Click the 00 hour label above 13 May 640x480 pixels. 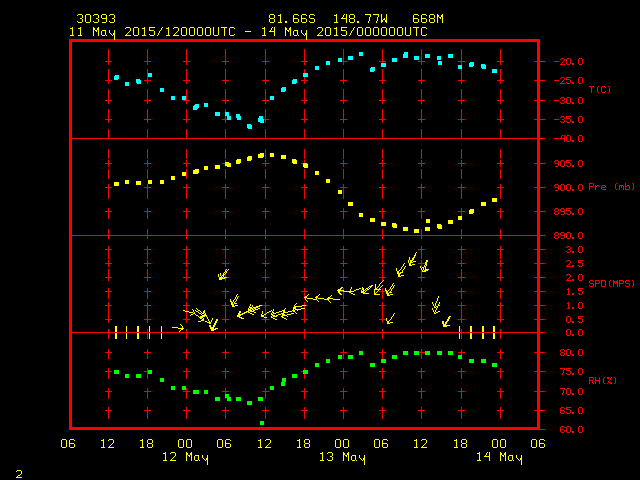pos(342,444)
